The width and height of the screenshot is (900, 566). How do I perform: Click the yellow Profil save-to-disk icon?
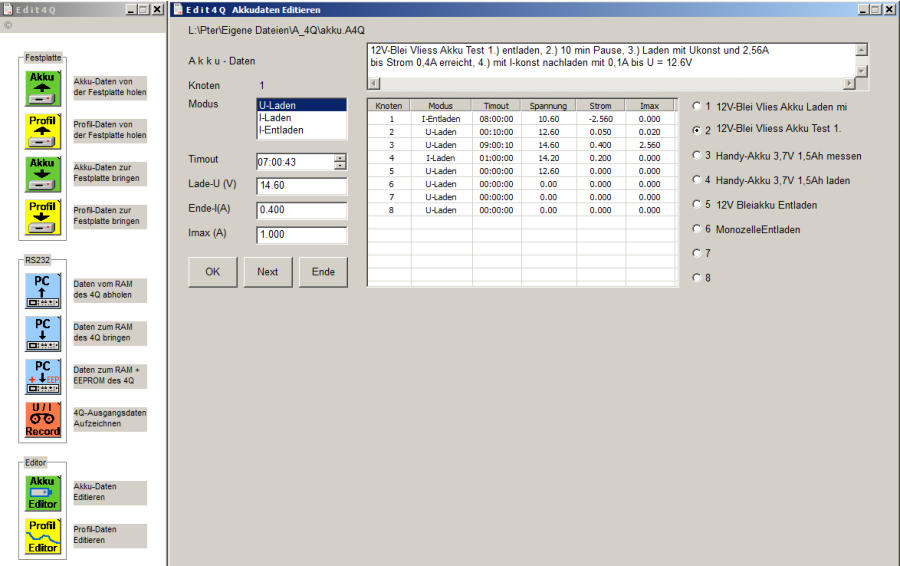42,218
